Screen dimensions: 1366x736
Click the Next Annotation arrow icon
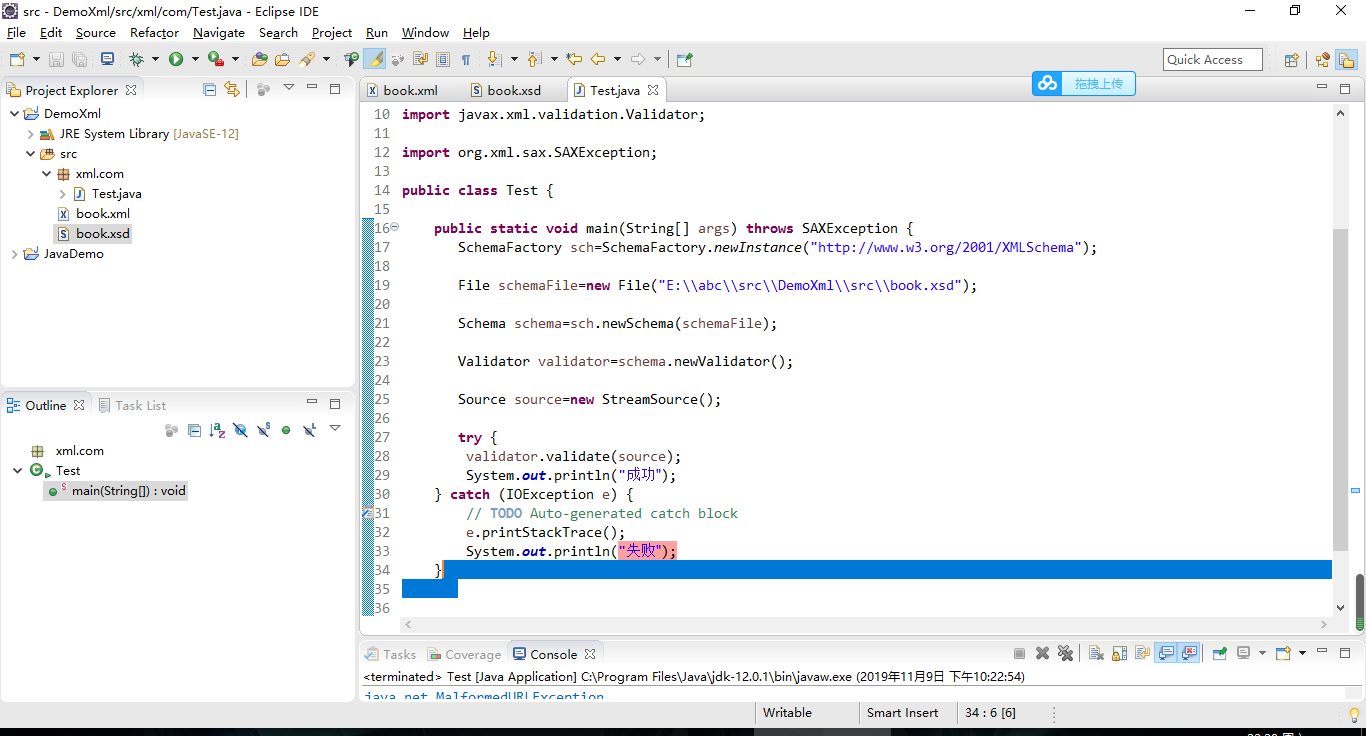point(494,60)
